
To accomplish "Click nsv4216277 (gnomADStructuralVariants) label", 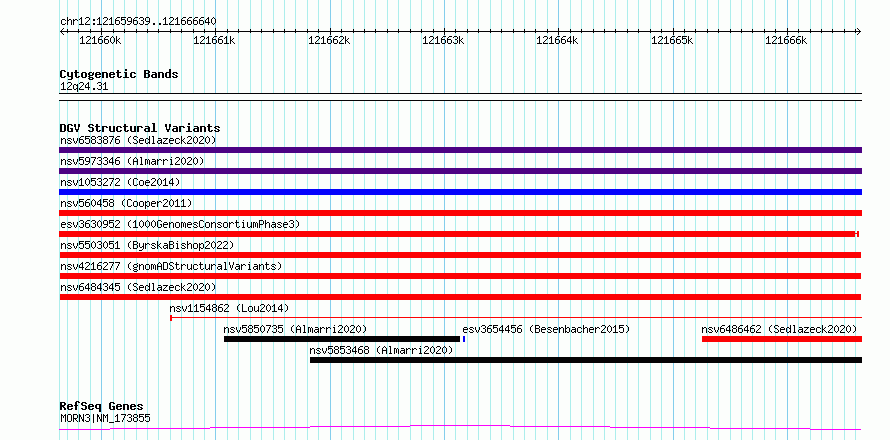I will click(x=171, y=266).
